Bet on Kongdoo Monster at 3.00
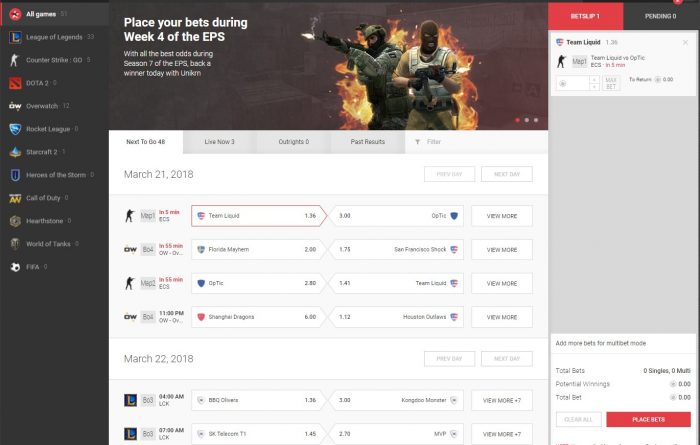Screen dimensions: 700x445 pos(396,400)
